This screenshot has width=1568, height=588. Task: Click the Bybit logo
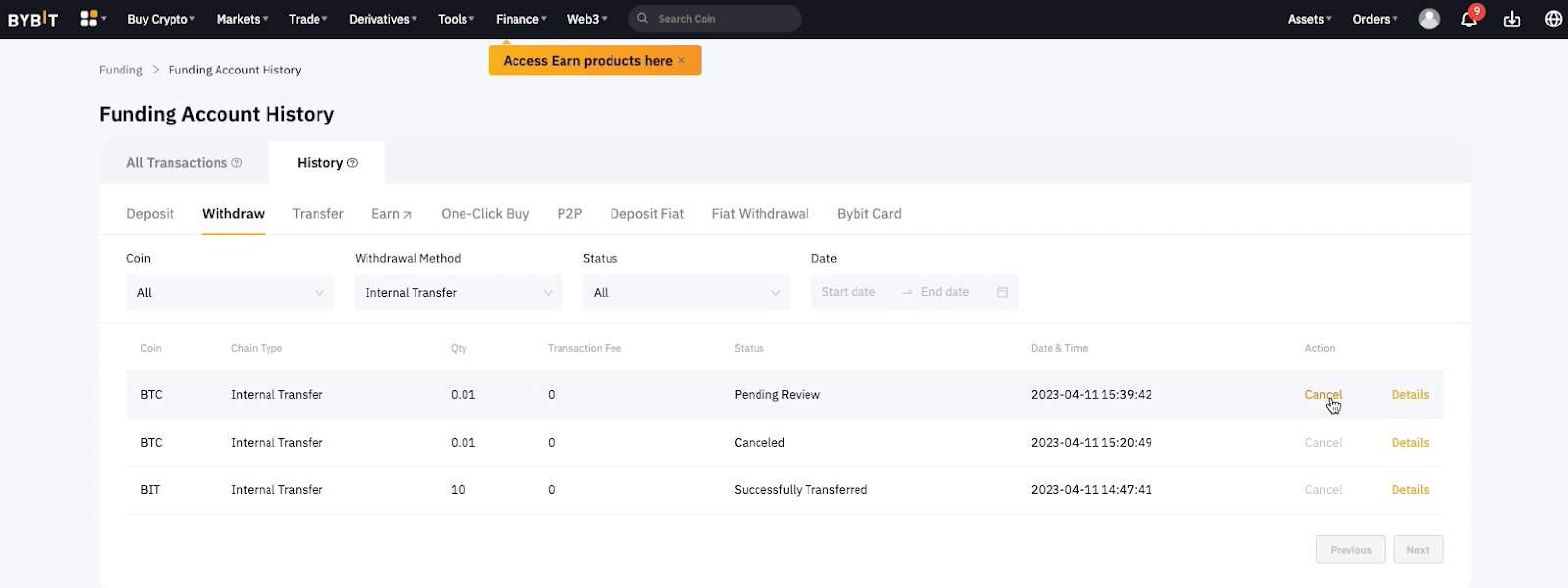point(32,19)
